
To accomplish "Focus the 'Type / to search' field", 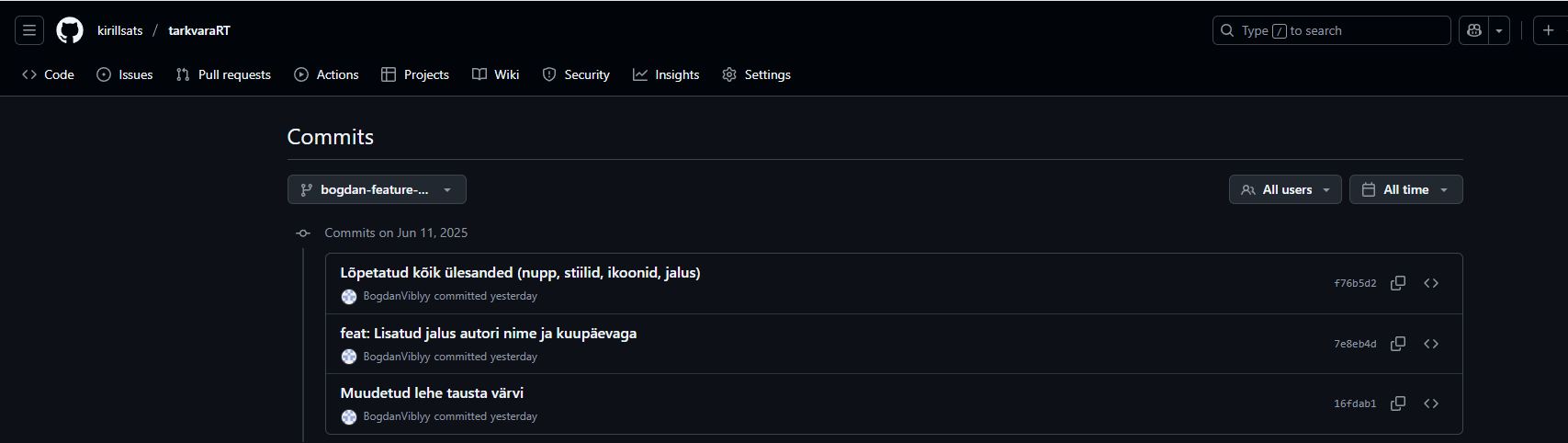I will (1331, 30).
